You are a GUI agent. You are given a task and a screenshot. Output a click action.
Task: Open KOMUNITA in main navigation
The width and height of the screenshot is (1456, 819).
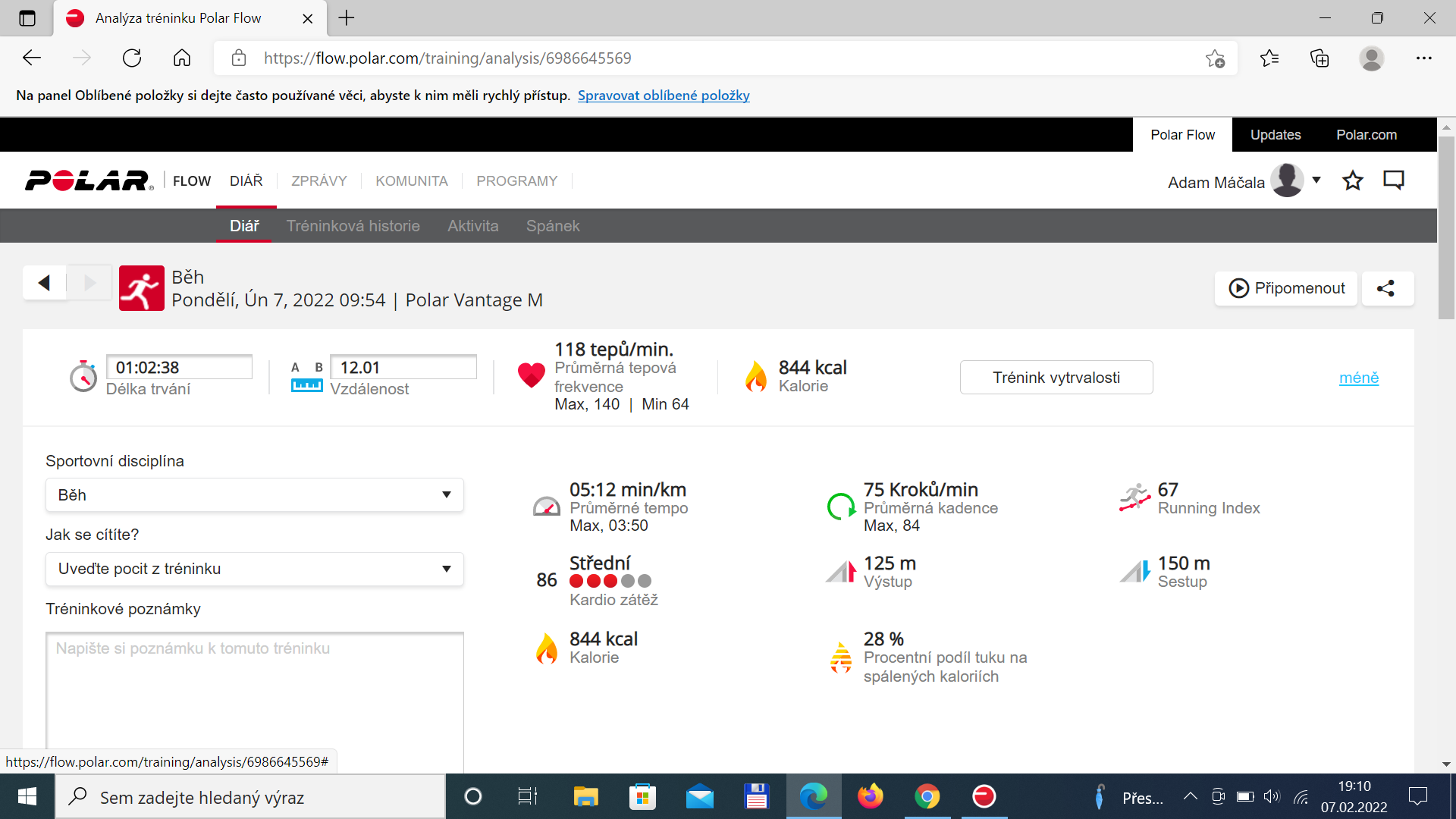pos(412,181)
